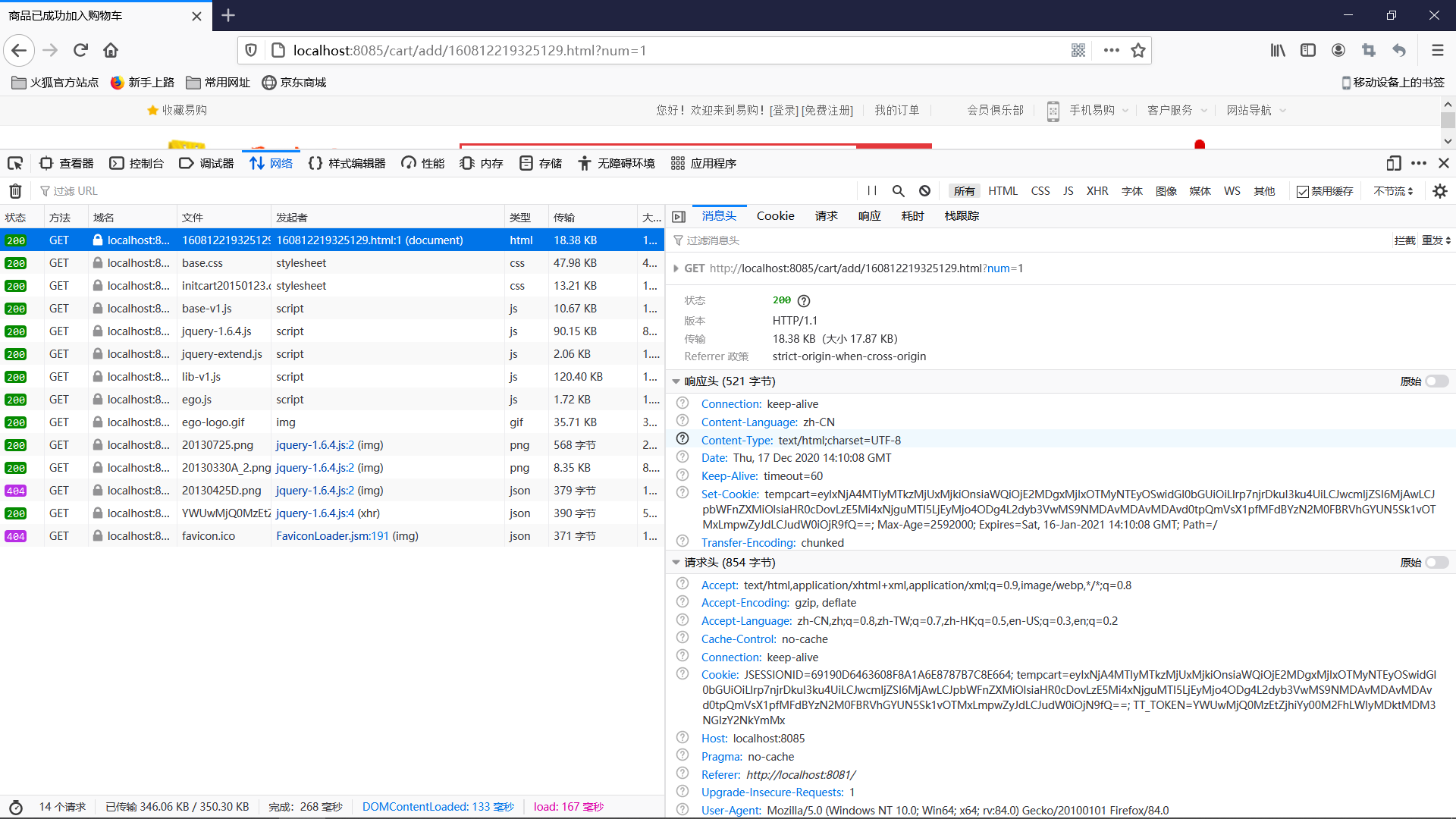Select the 20130425D.png 404 request row
Image resolution: width=1456 pixels, height=819 pixels.
coord(332,491)
